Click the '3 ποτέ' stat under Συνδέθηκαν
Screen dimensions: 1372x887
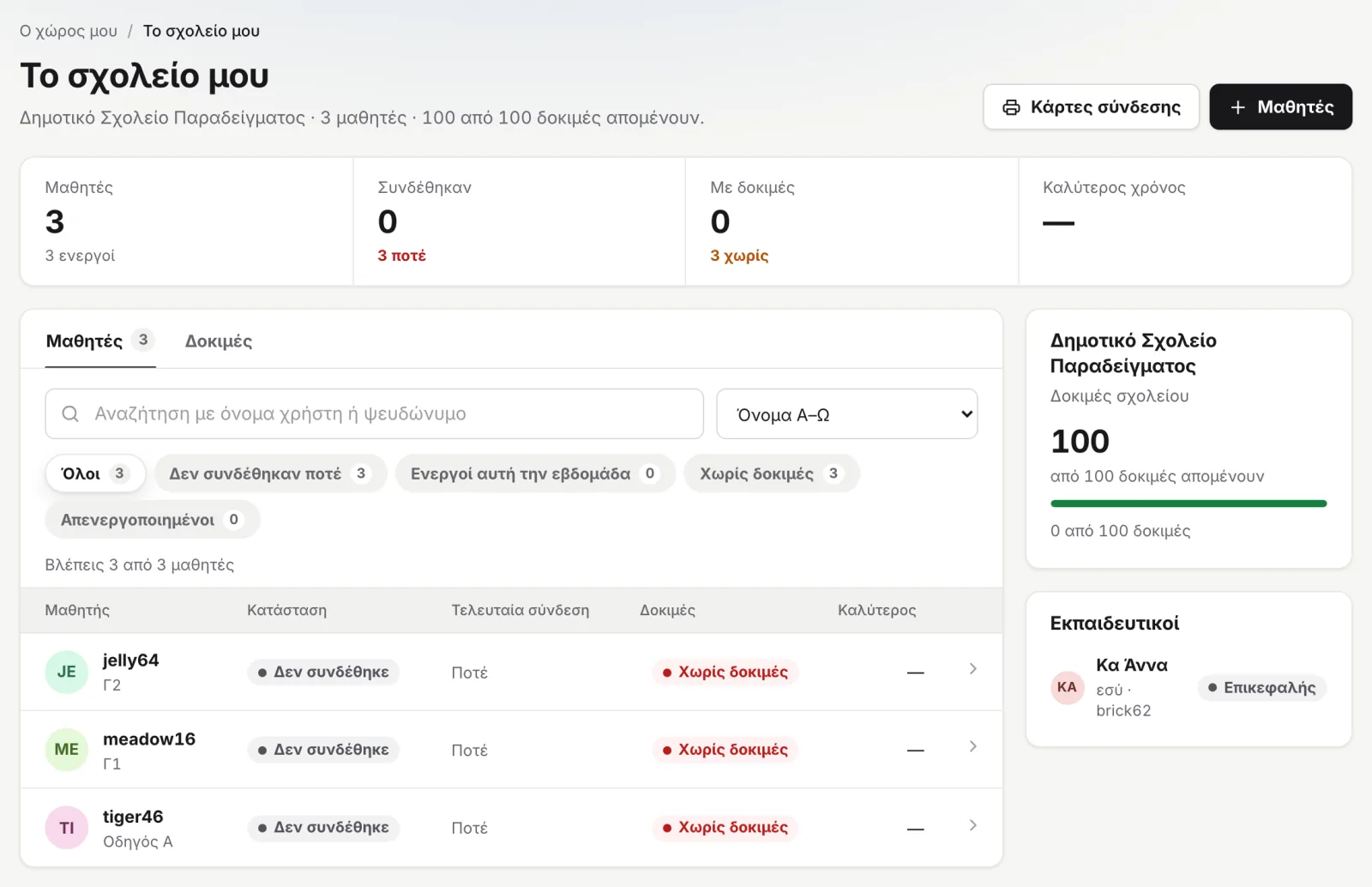click(401, 256)
